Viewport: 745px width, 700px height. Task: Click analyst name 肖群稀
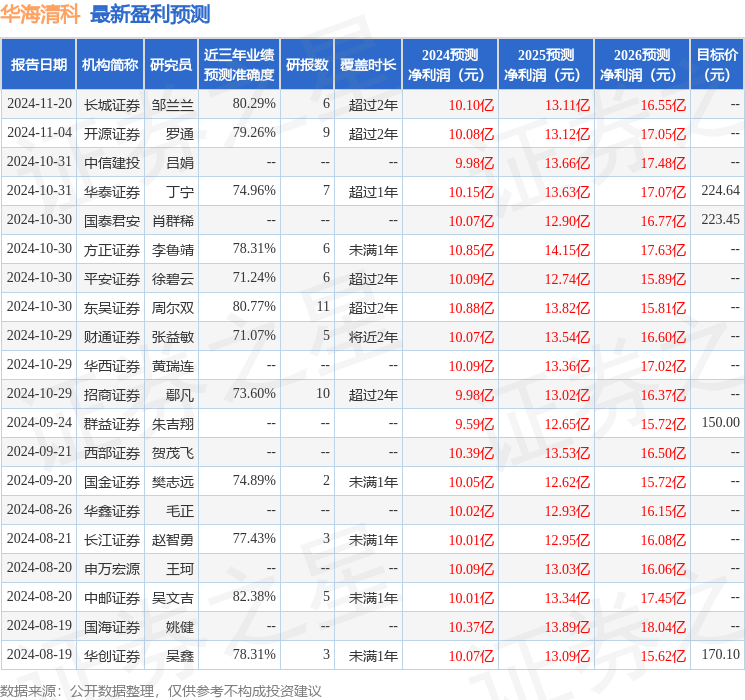coord(173,221)
